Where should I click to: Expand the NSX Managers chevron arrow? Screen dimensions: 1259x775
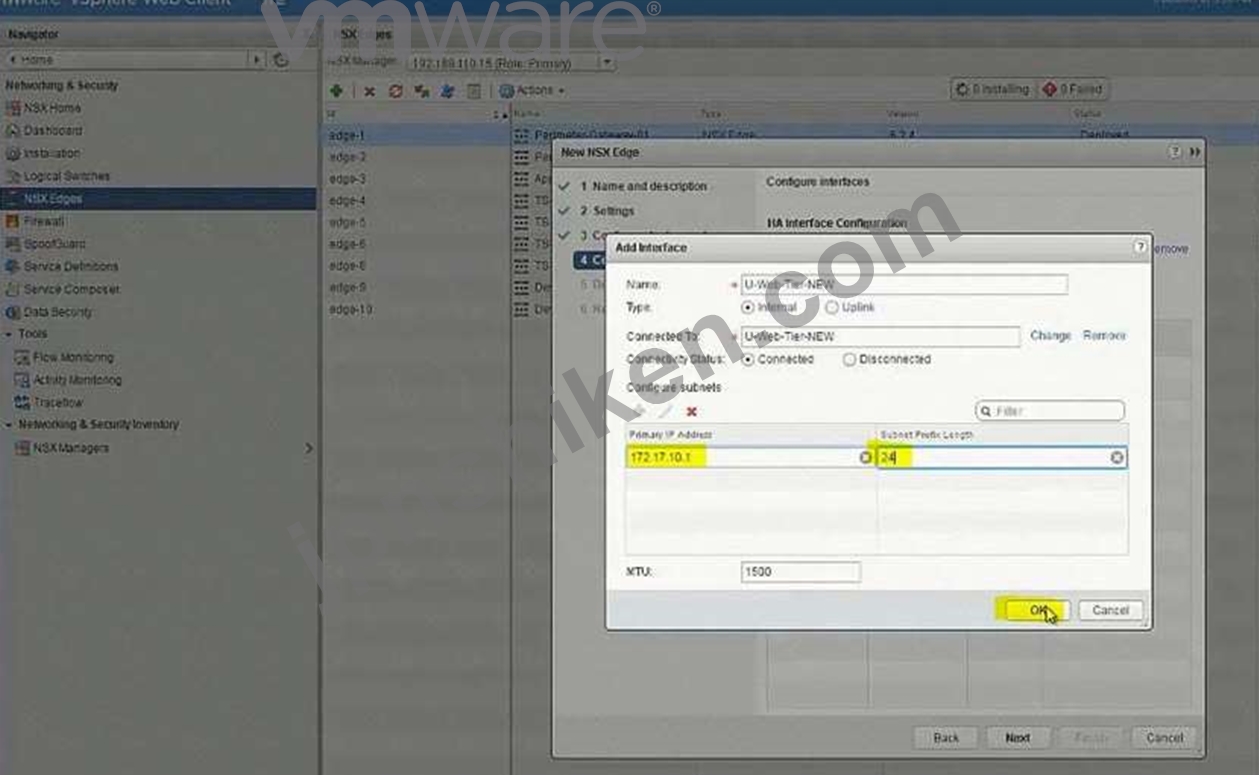coord(308,448)
